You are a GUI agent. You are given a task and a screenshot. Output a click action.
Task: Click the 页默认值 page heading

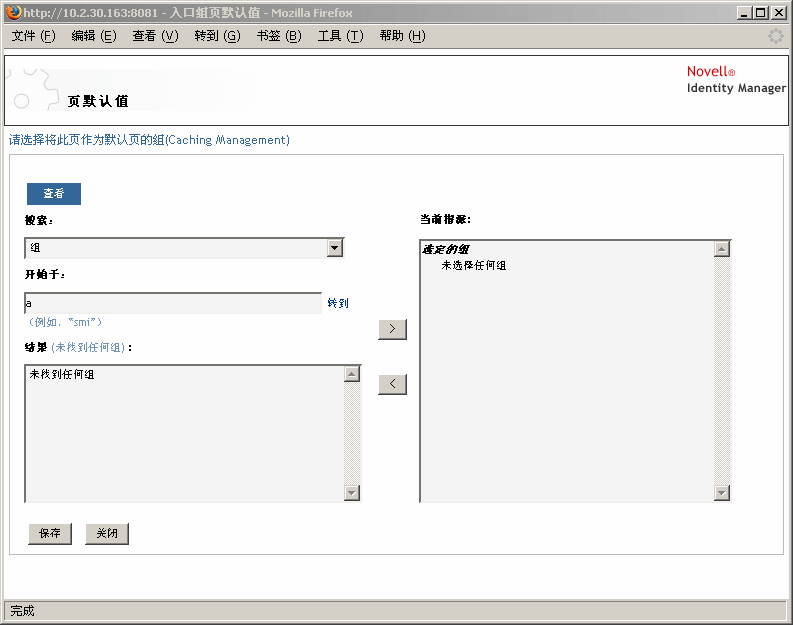98,101
